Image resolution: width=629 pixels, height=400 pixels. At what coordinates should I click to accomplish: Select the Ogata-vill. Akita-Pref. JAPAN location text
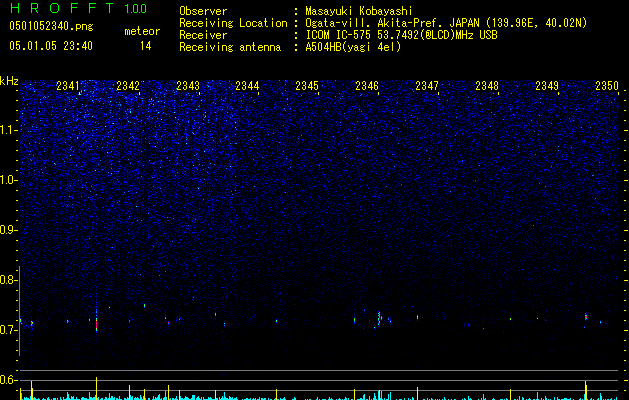click(446, 23)
